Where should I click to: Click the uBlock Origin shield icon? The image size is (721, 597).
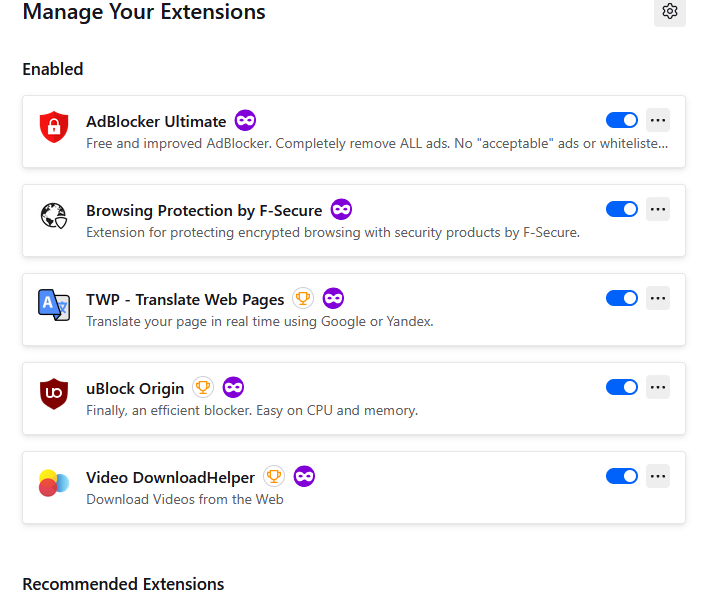[54, 393]
